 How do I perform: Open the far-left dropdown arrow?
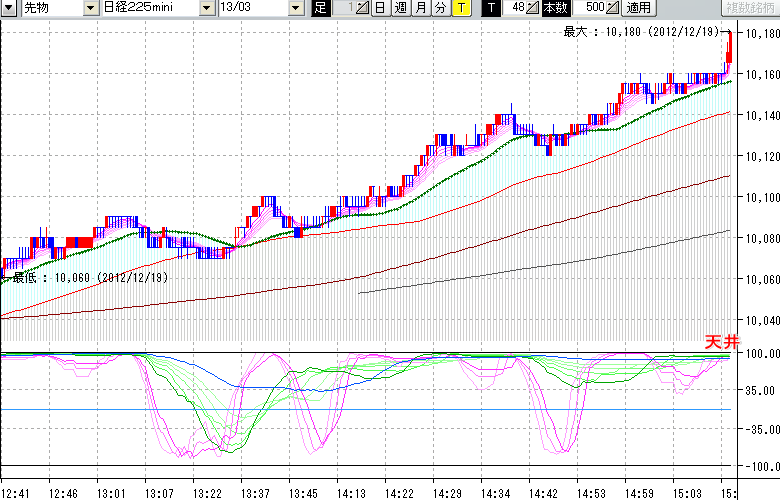[8, 8]
